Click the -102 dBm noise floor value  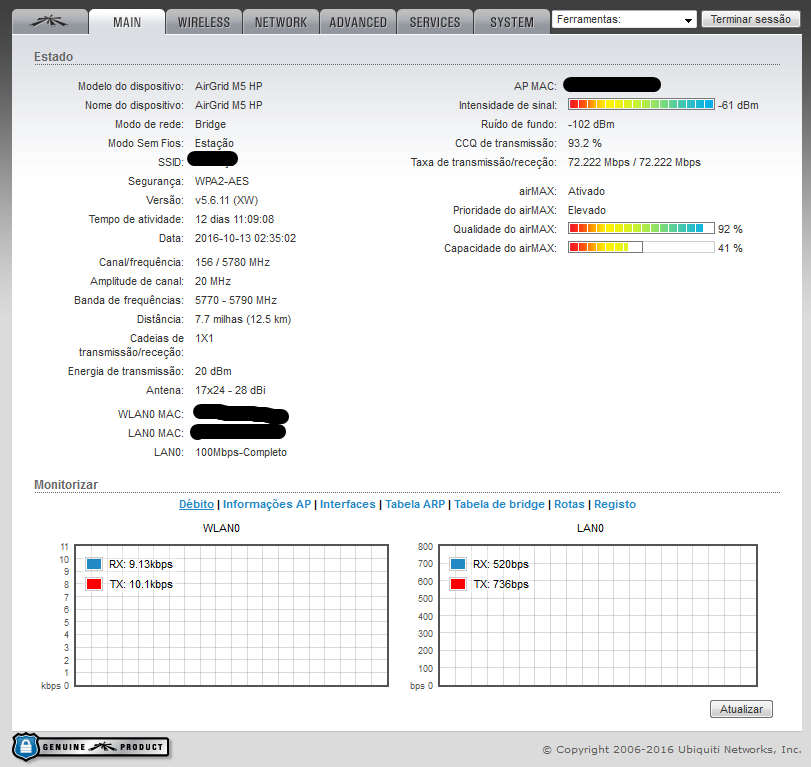591,124
